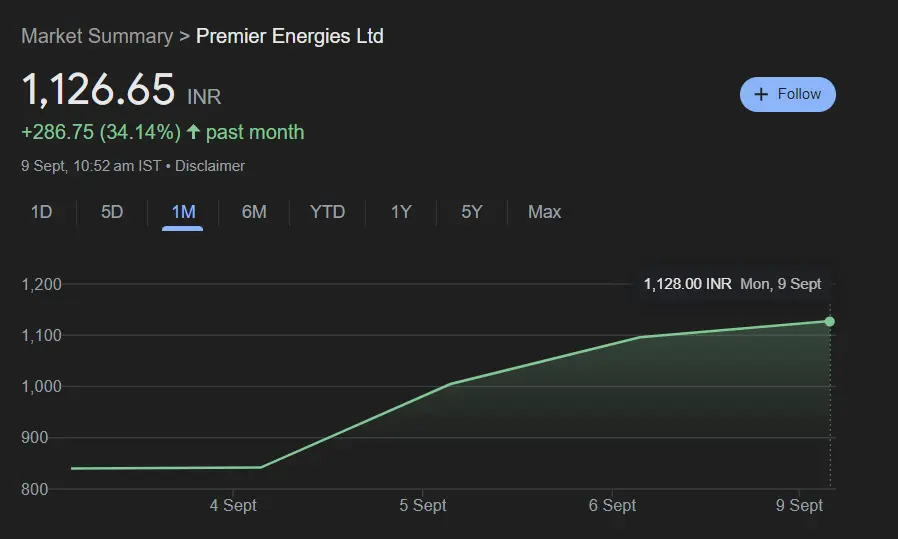
Task: Click the Premier Energies Ltd title
Action: point(289,36)
